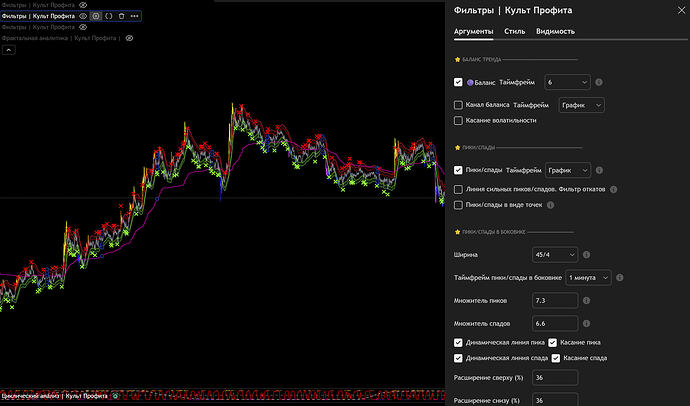This screenshot has width=690, height=406.
Task: Click info icon next to Баланс timeframe
Action: [x=599, y=82]
